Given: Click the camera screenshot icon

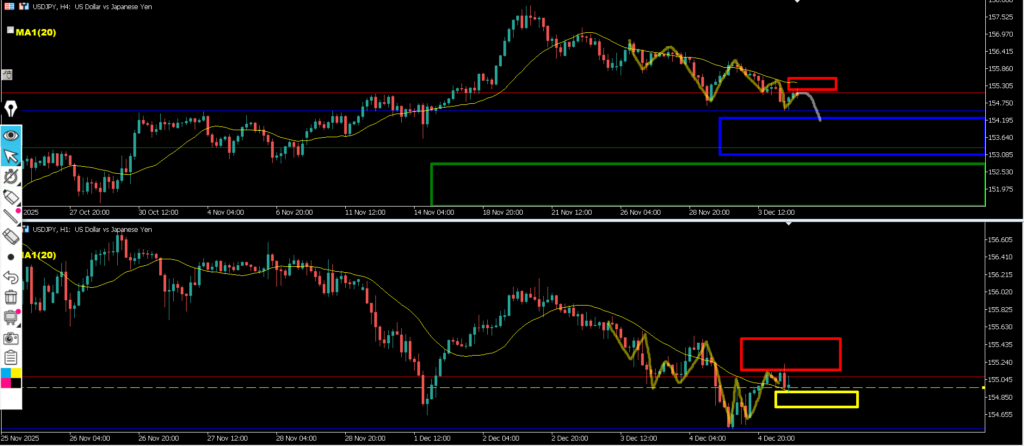Looking at the screenshot, I should click(x=11, y=339).
